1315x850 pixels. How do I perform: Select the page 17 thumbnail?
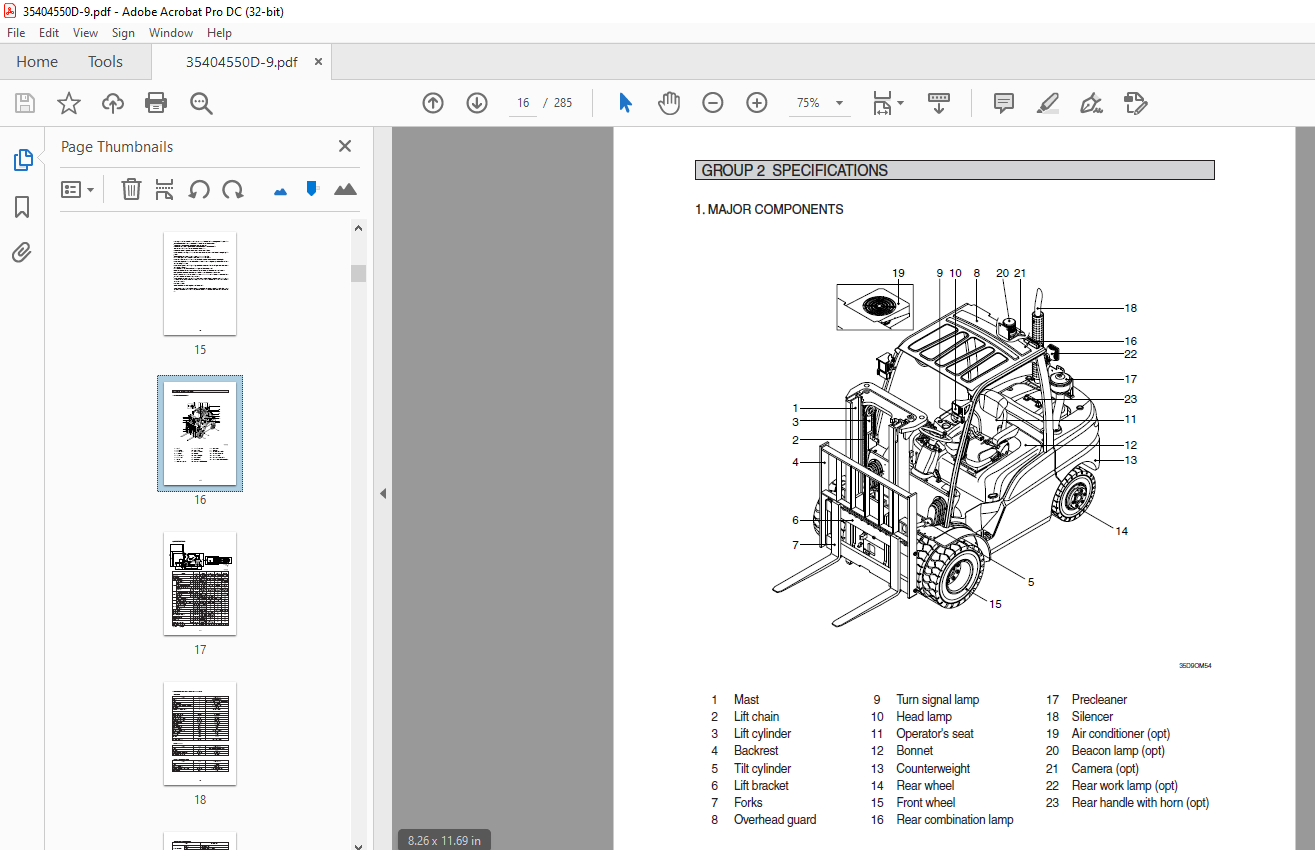pos(200,583)
